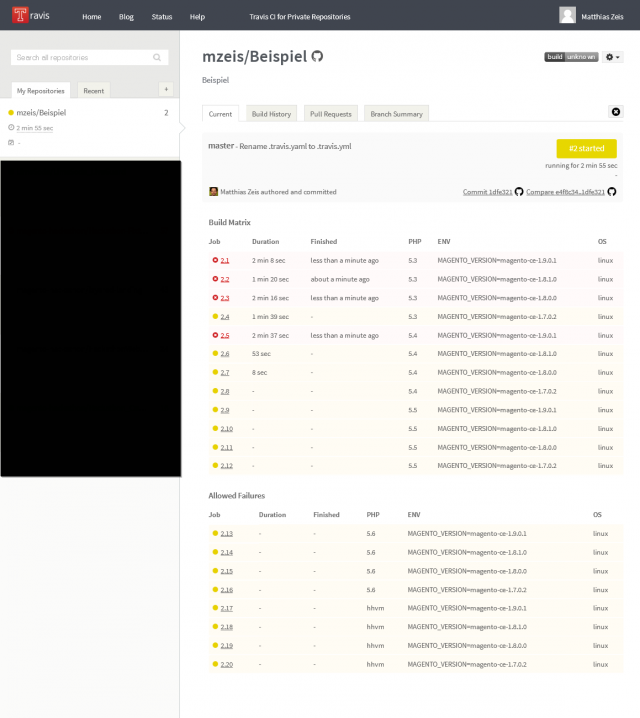Click the search magnifier icon
Viewport: 640px width, 718px height.
pyautogui.click(x=157, y=58)
